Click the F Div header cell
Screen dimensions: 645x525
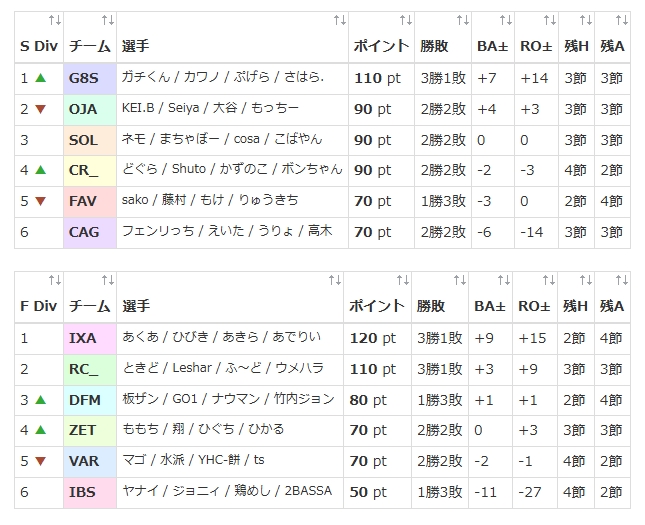[x=38, y=306]
